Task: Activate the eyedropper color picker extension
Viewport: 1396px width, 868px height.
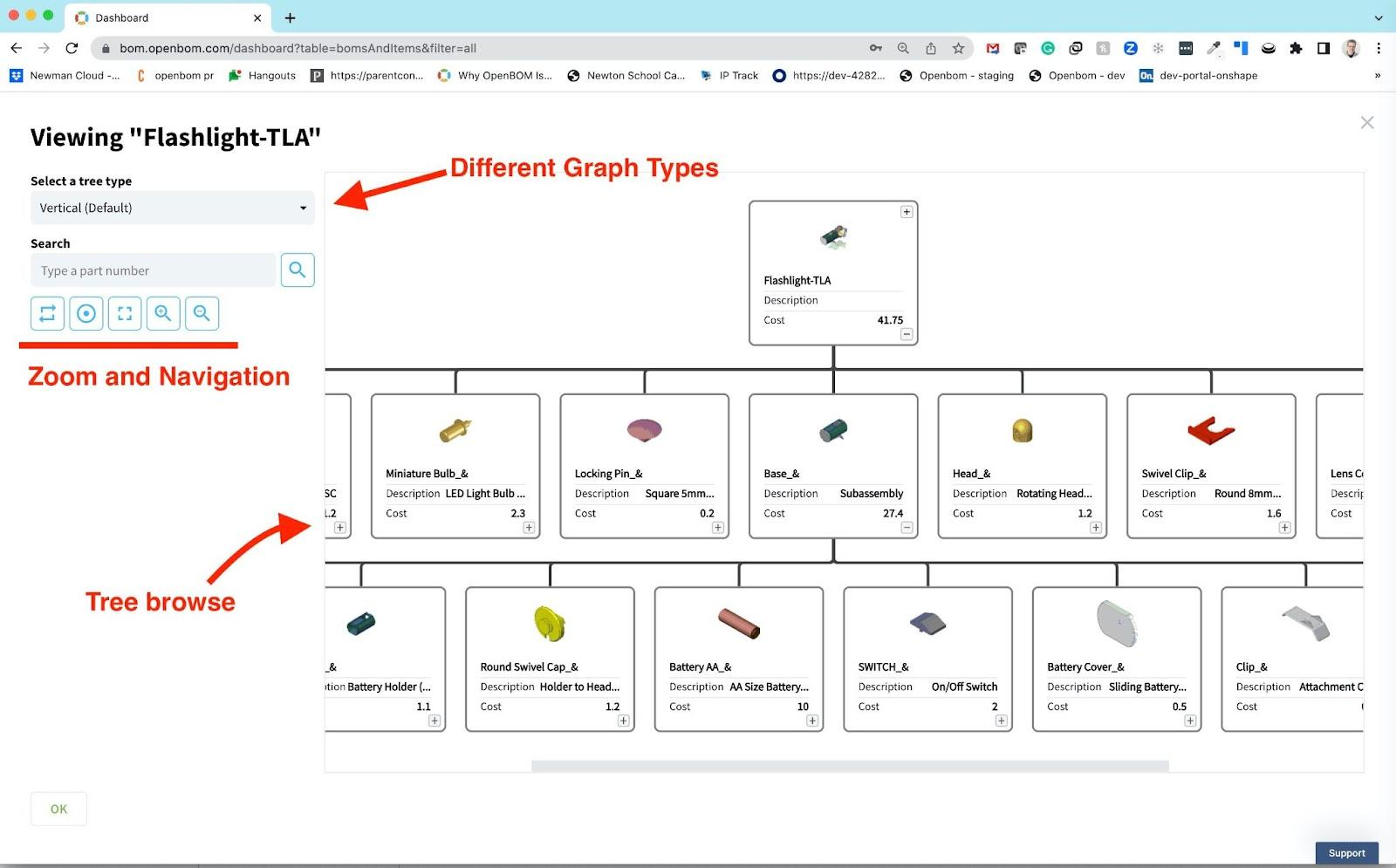Action: (1214, 48)
